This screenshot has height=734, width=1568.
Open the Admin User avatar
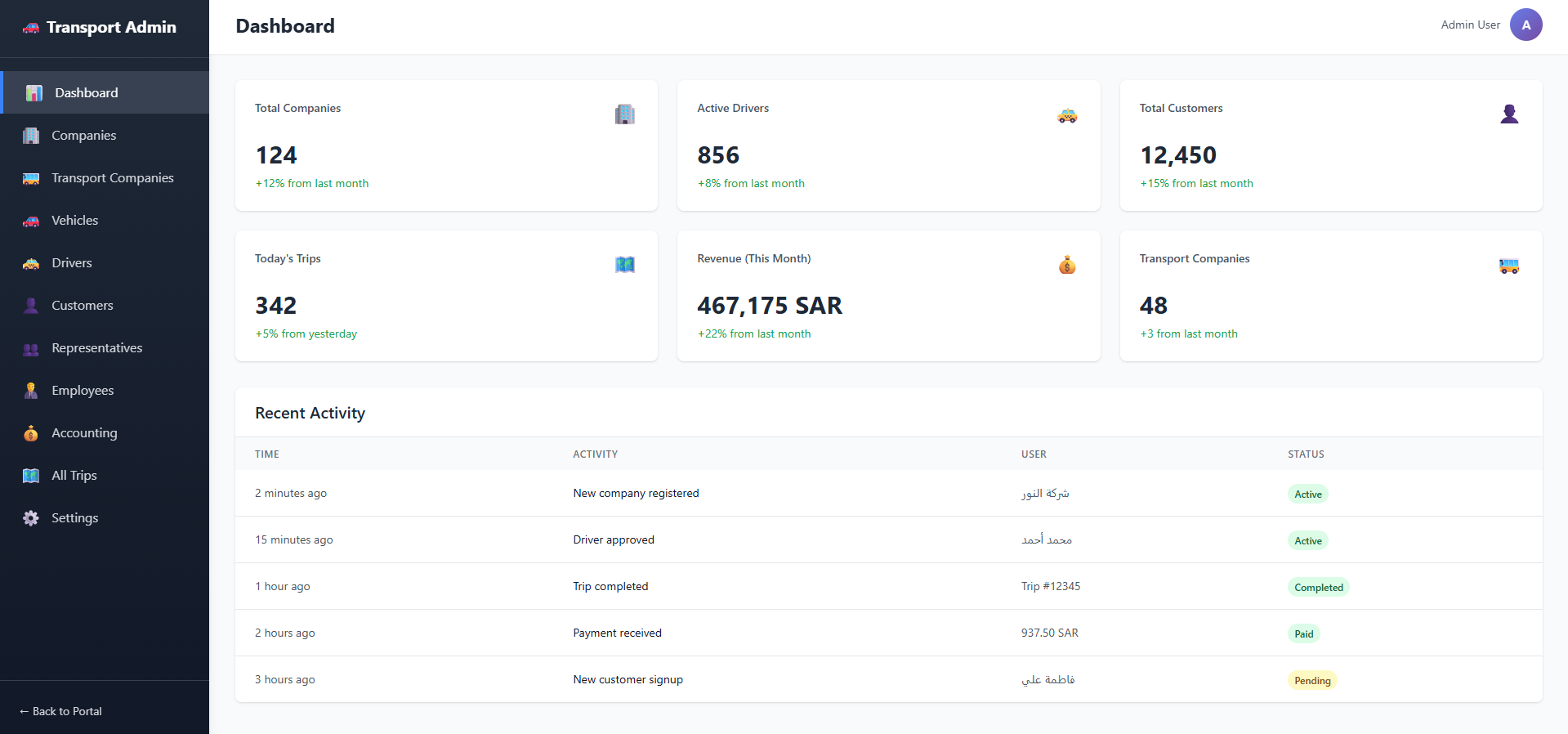pyautogui.click(x=1525, y=25)
